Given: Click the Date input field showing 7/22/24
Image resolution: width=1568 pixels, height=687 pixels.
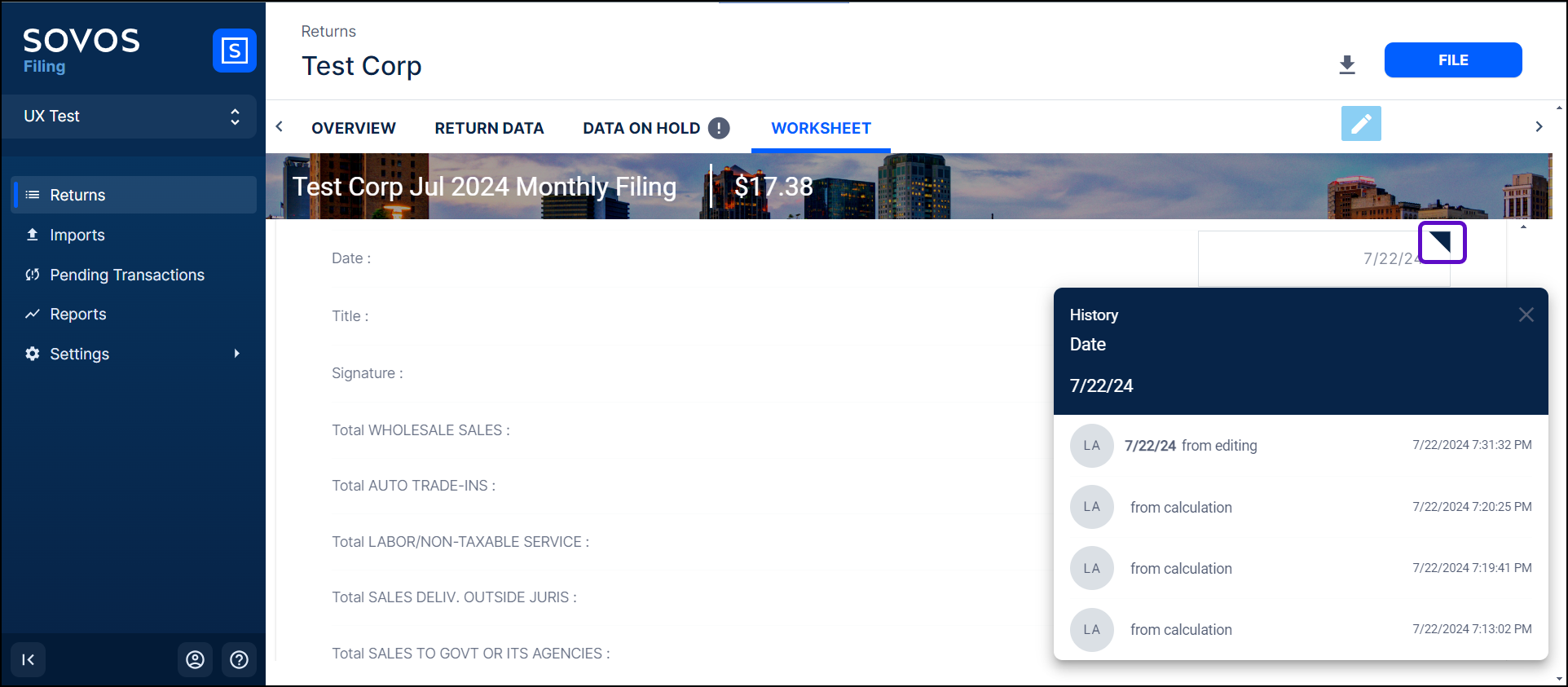Looking at the screenshot, I should pyautogui.click(x=1312, y=258).
